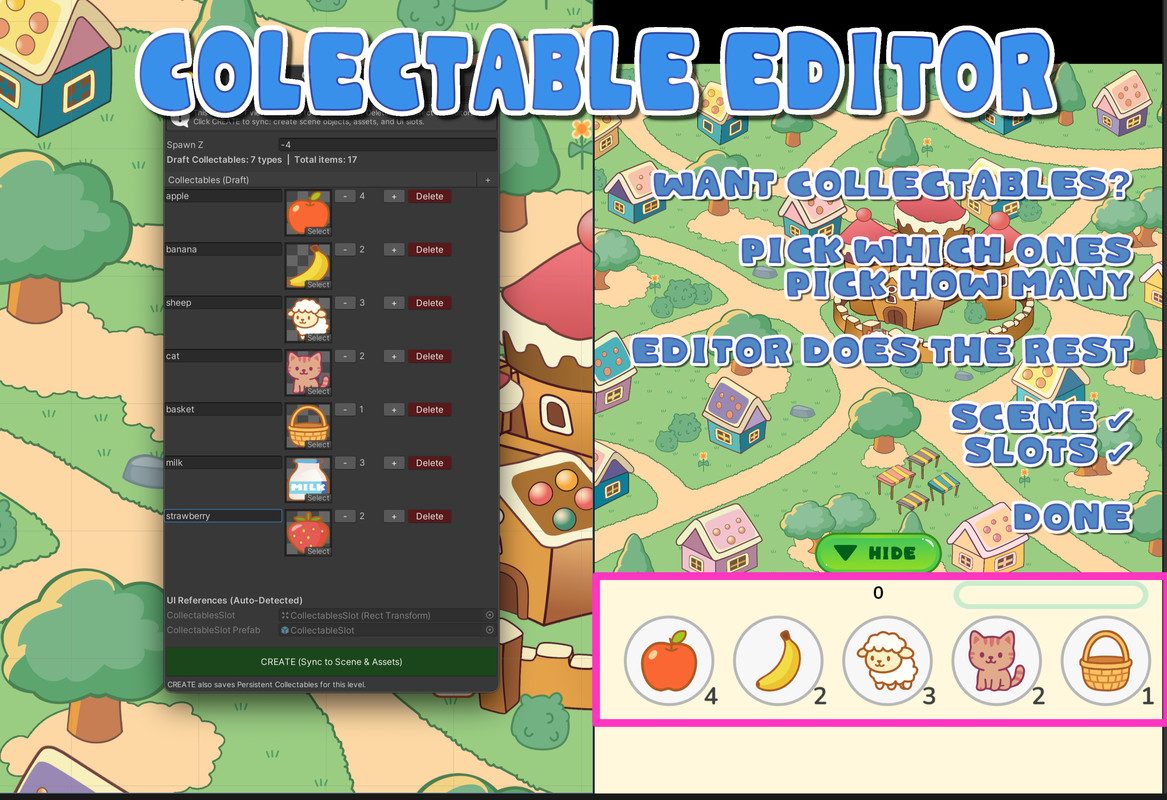Decrease the apple count with minus
This screenshot has height=800, width=1167.
point(345,196)
